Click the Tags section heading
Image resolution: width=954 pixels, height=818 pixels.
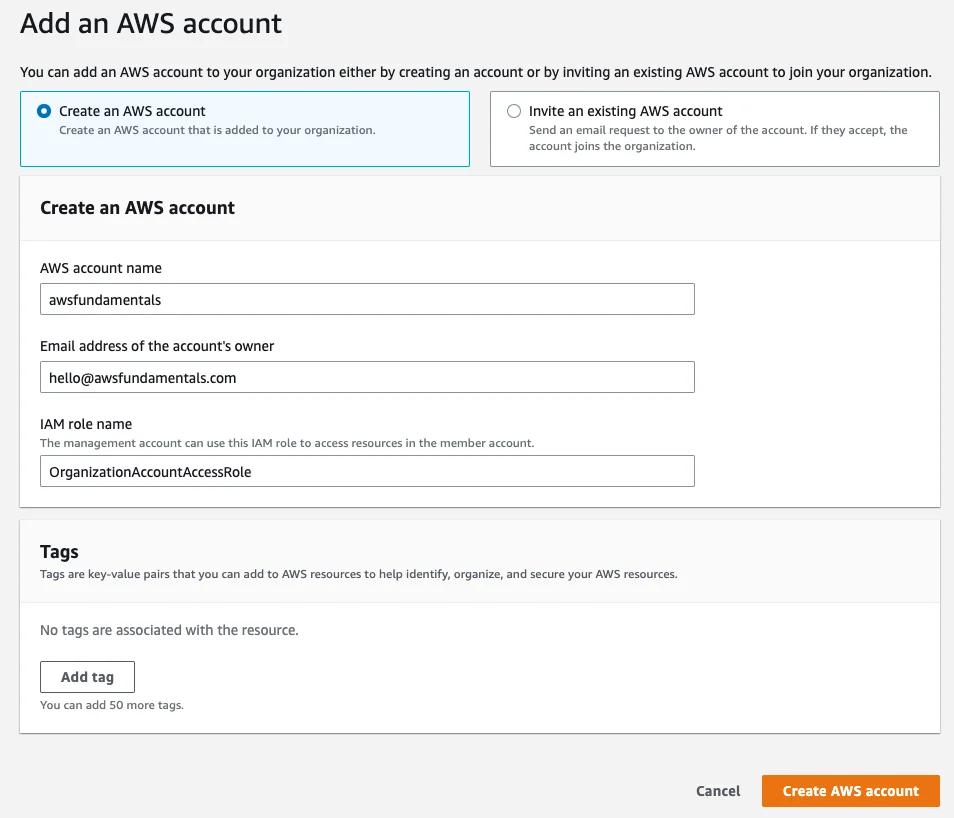[59, 551]
